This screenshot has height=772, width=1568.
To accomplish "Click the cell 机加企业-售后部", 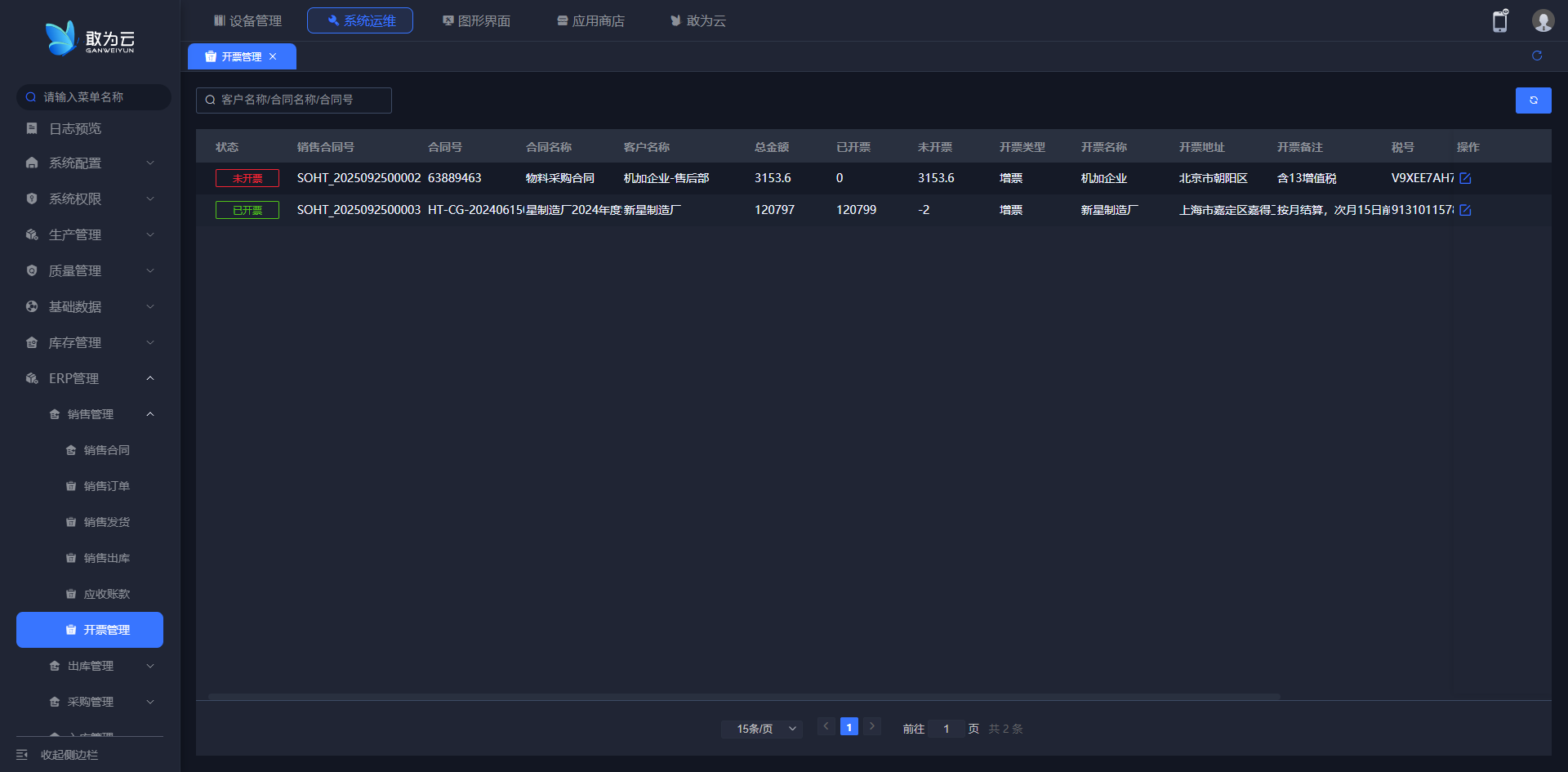I will (x=666, y=178).
